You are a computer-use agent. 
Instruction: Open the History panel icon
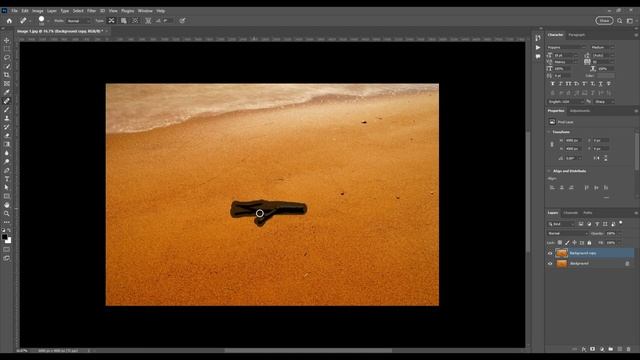[538, 38]
